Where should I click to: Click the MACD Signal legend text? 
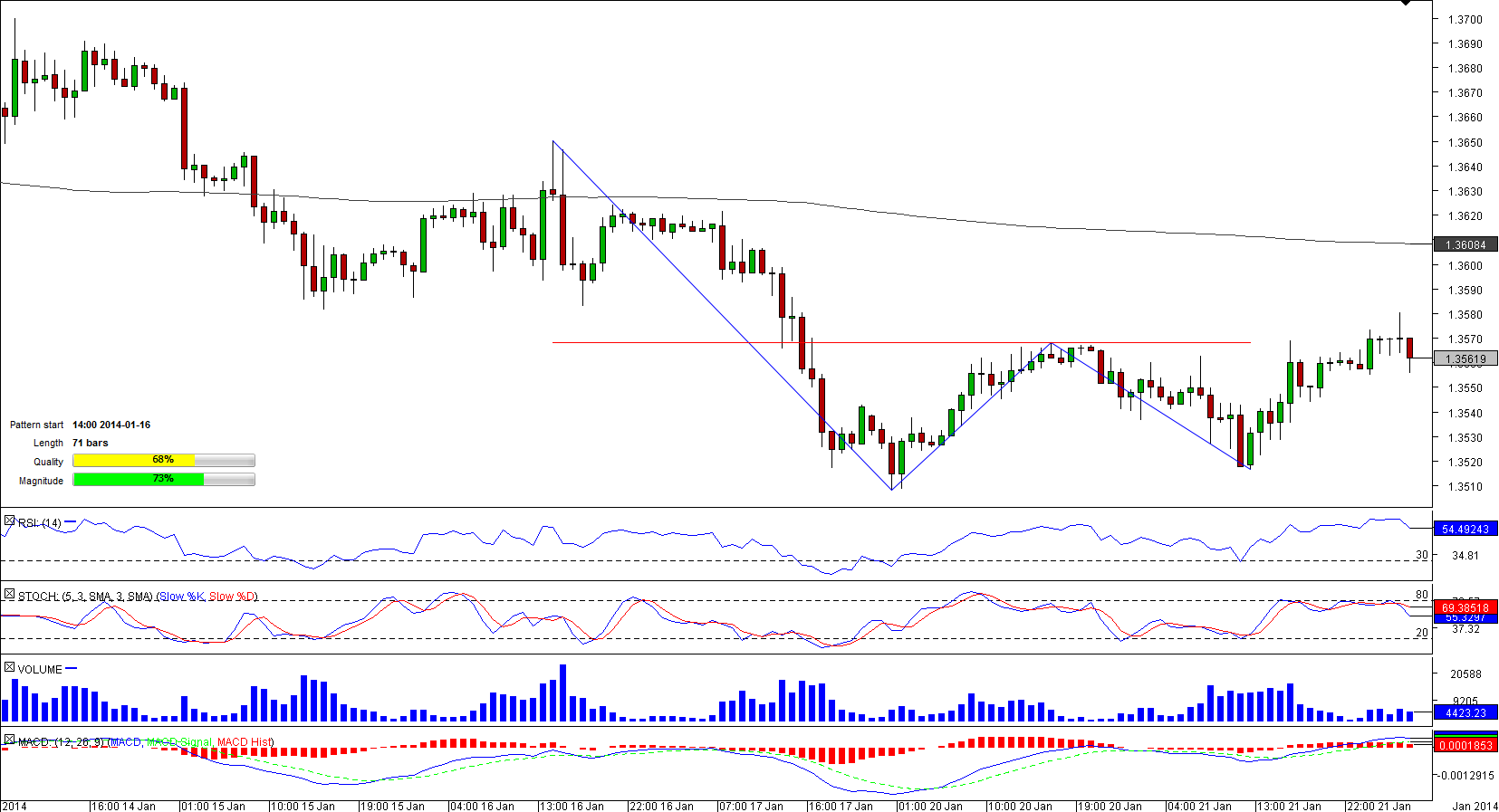click(179, 742)
